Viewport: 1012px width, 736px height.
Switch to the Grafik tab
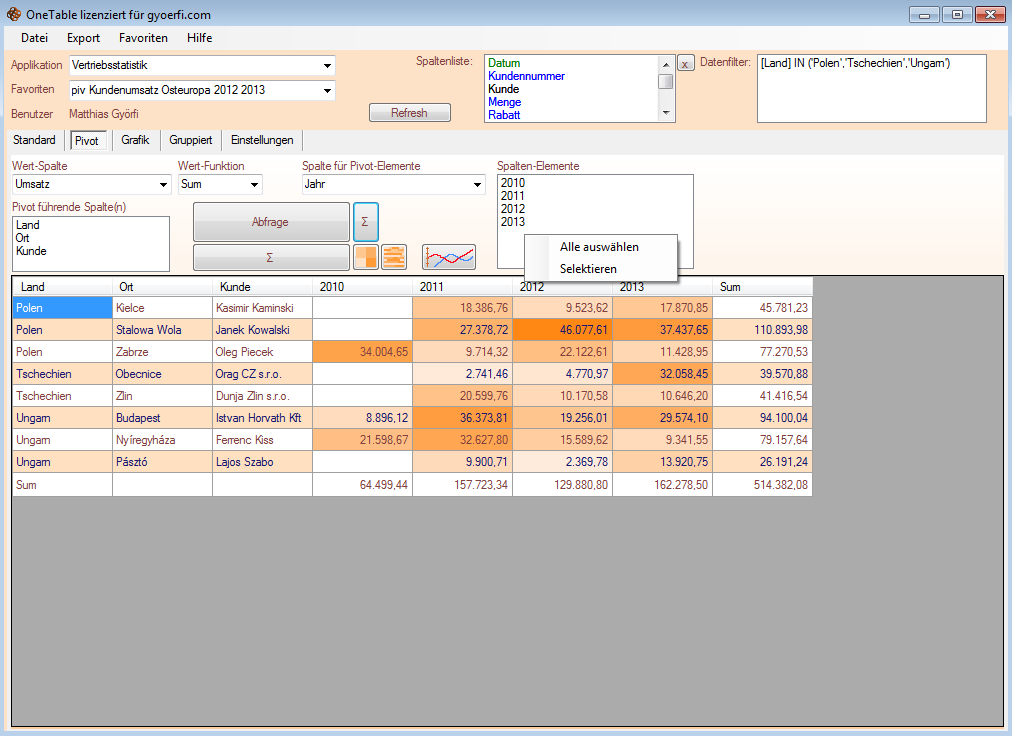[135, 141]
